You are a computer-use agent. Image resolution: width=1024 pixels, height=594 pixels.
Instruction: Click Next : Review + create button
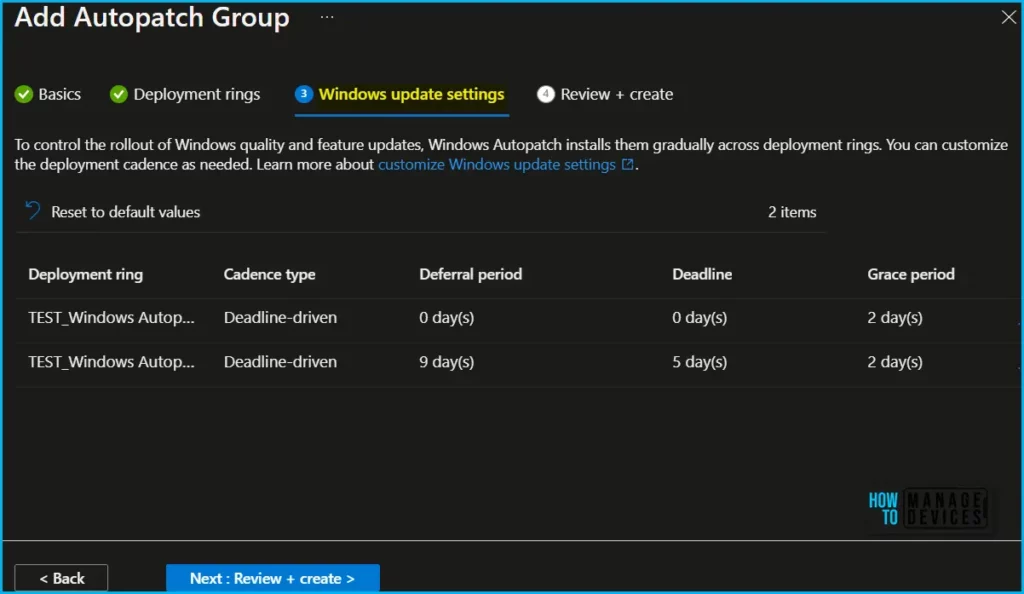click(x=273, y=578)
